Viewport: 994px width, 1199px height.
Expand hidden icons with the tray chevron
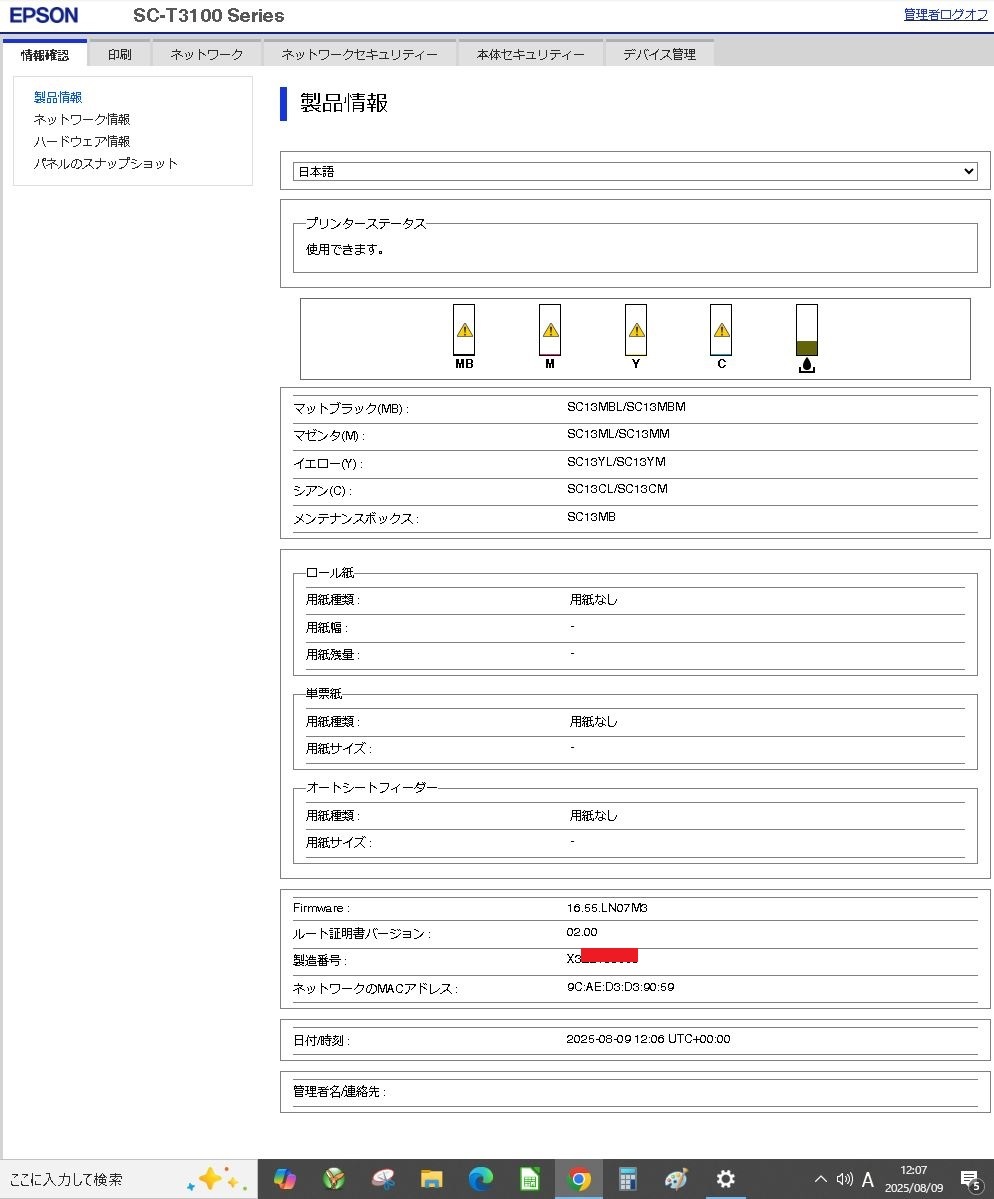(x=819, y=1179)
